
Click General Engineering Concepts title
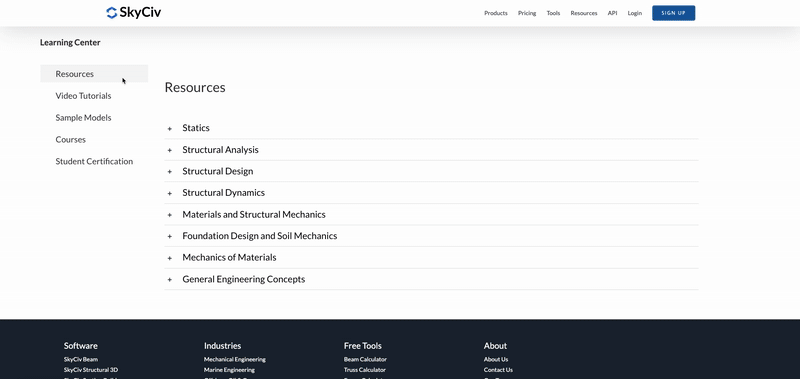tap(243, 280)
